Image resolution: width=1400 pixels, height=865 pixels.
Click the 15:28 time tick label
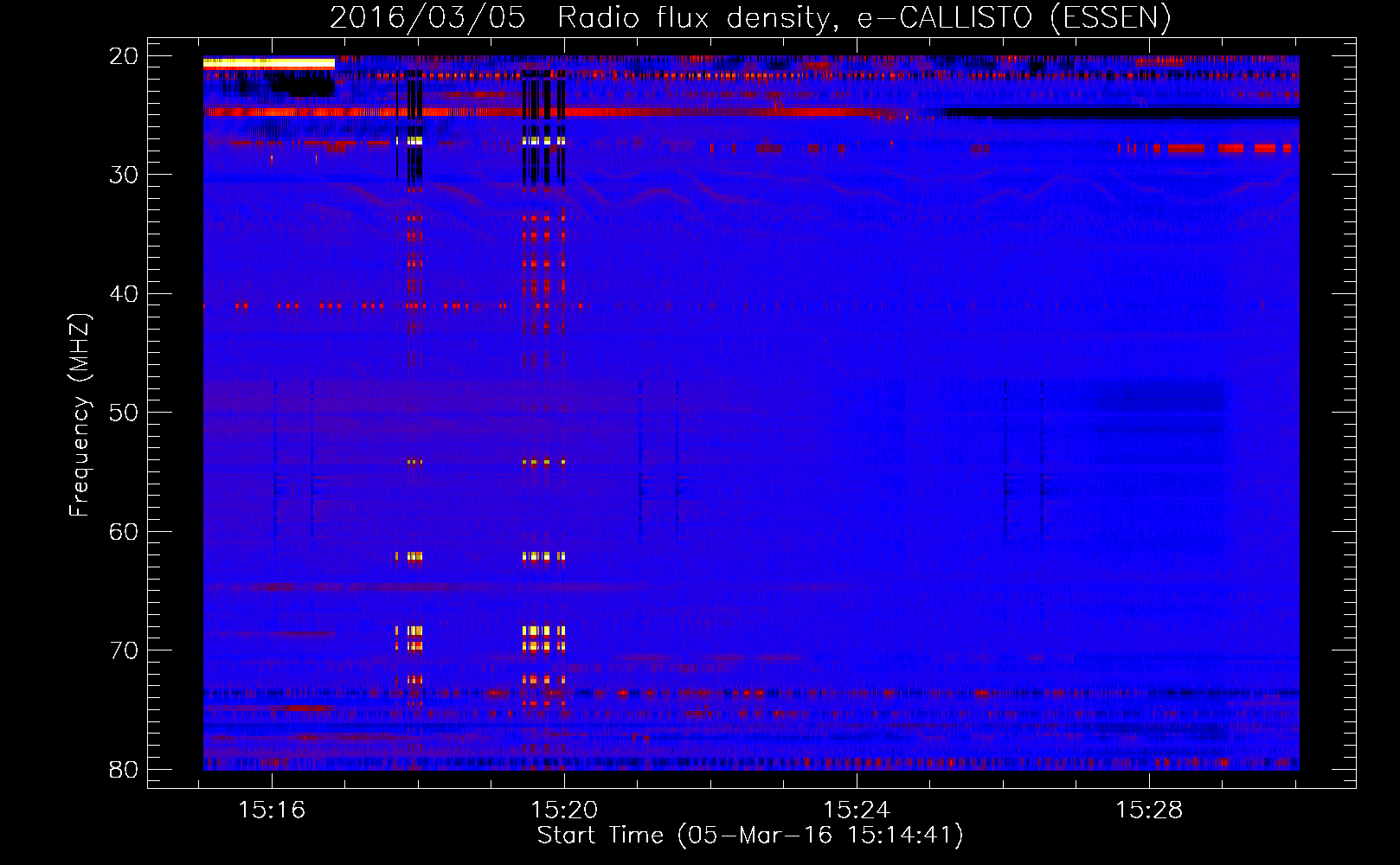tap(1149, 810)
